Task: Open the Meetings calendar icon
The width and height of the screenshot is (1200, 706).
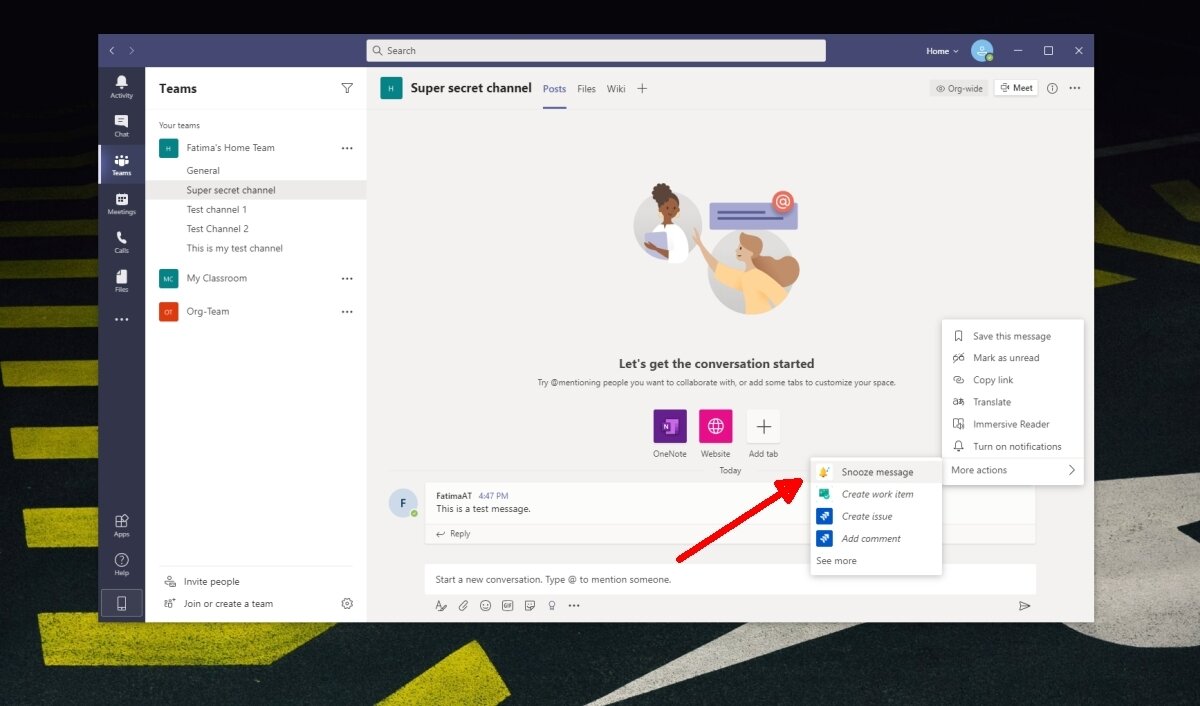Action: coord(121,203)
